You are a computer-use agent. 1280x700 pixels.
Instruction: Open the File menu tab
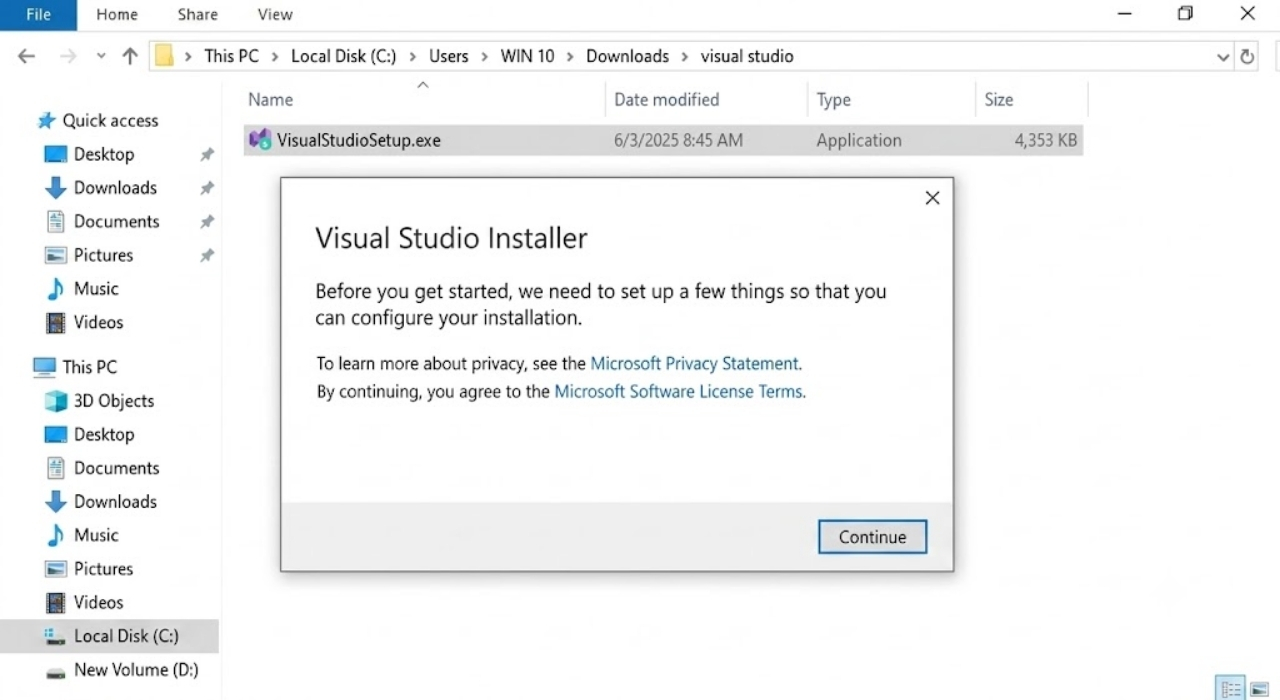point(38,14)
